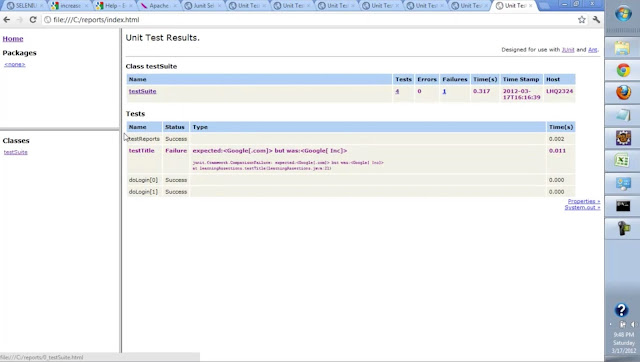Click the Windows Start orb
640x362 pixels.
coord(623,14)
